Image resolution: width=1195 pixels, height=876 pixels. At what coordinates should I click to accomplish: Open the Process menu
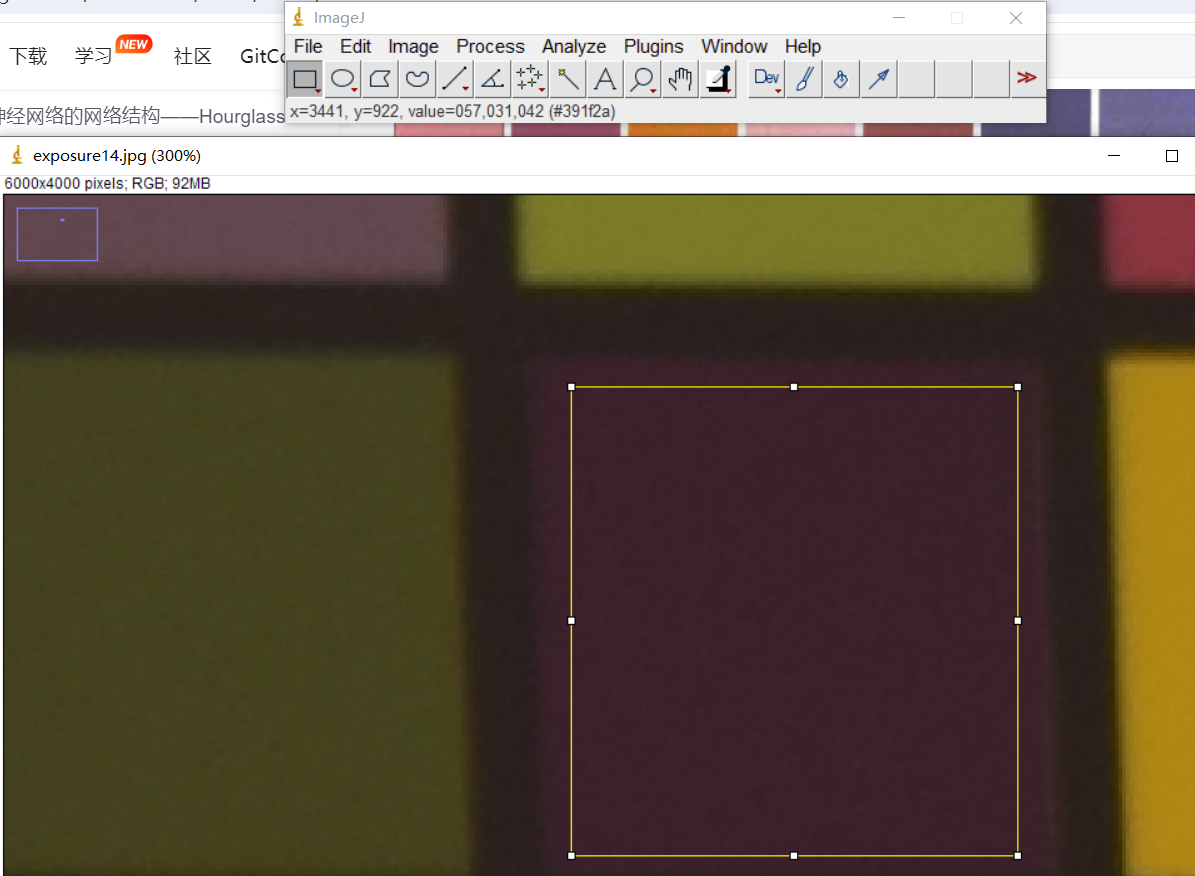(x=490, y=47)
